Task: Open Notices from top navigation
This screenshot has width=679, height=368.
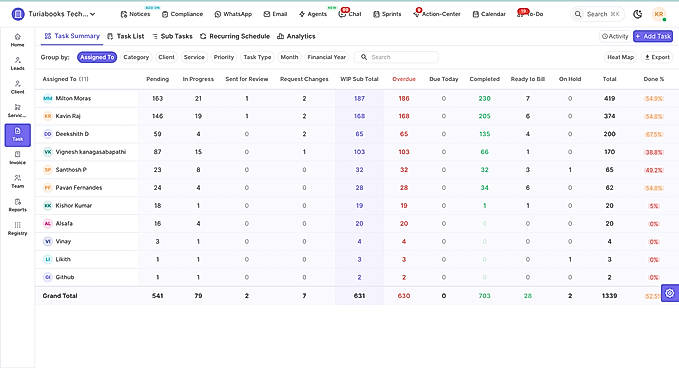Action: pyautogui.click(x=135, y=14)
